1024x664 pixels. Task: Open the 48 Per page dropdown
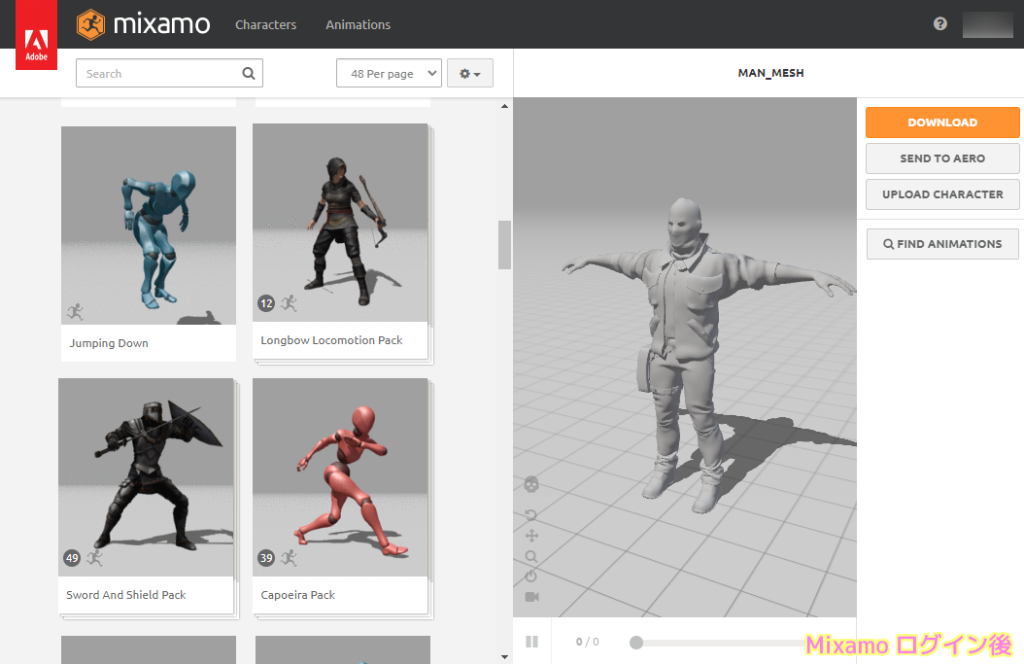388,73
